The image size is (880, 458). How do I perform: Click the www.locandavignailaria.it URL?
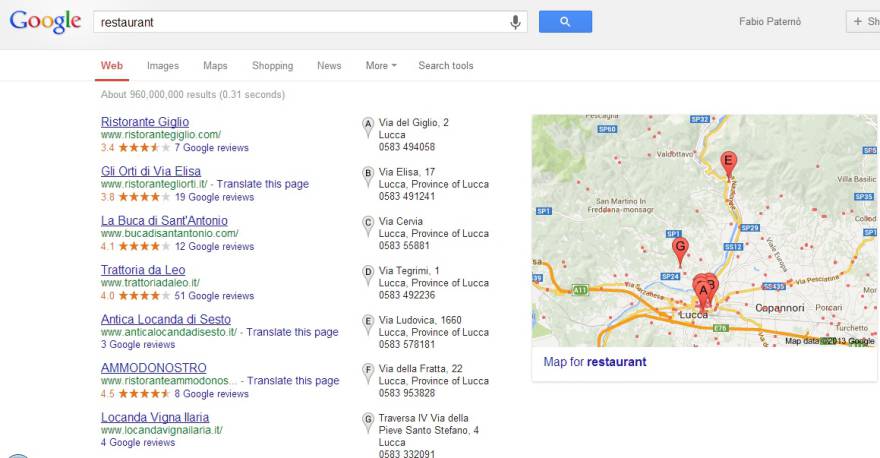point(162,430)
